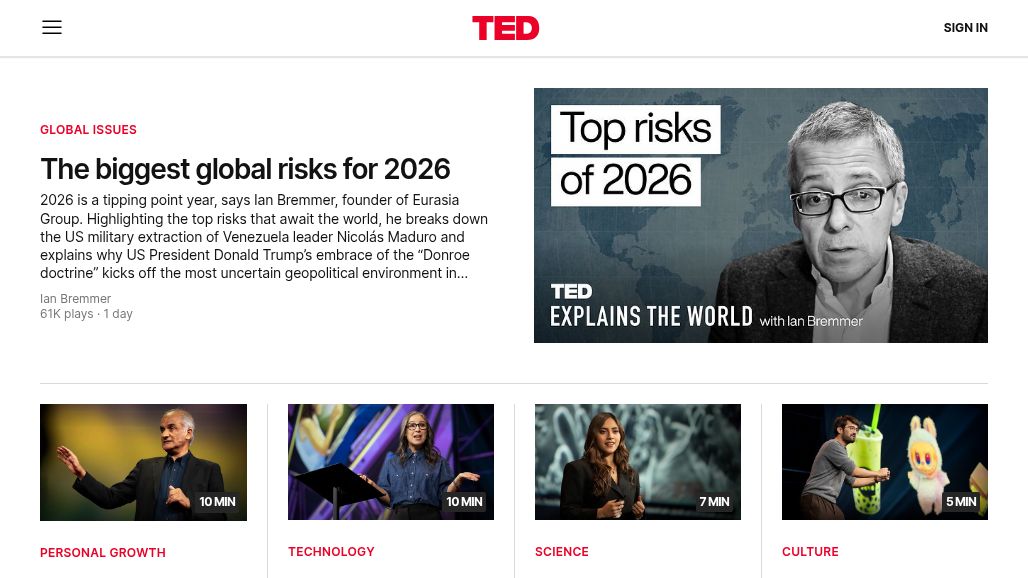This screenshot has width=1028, height=578.
Task: Click the talk description starting '2026 is a tipping point'
Action: [x=264, y=236]
